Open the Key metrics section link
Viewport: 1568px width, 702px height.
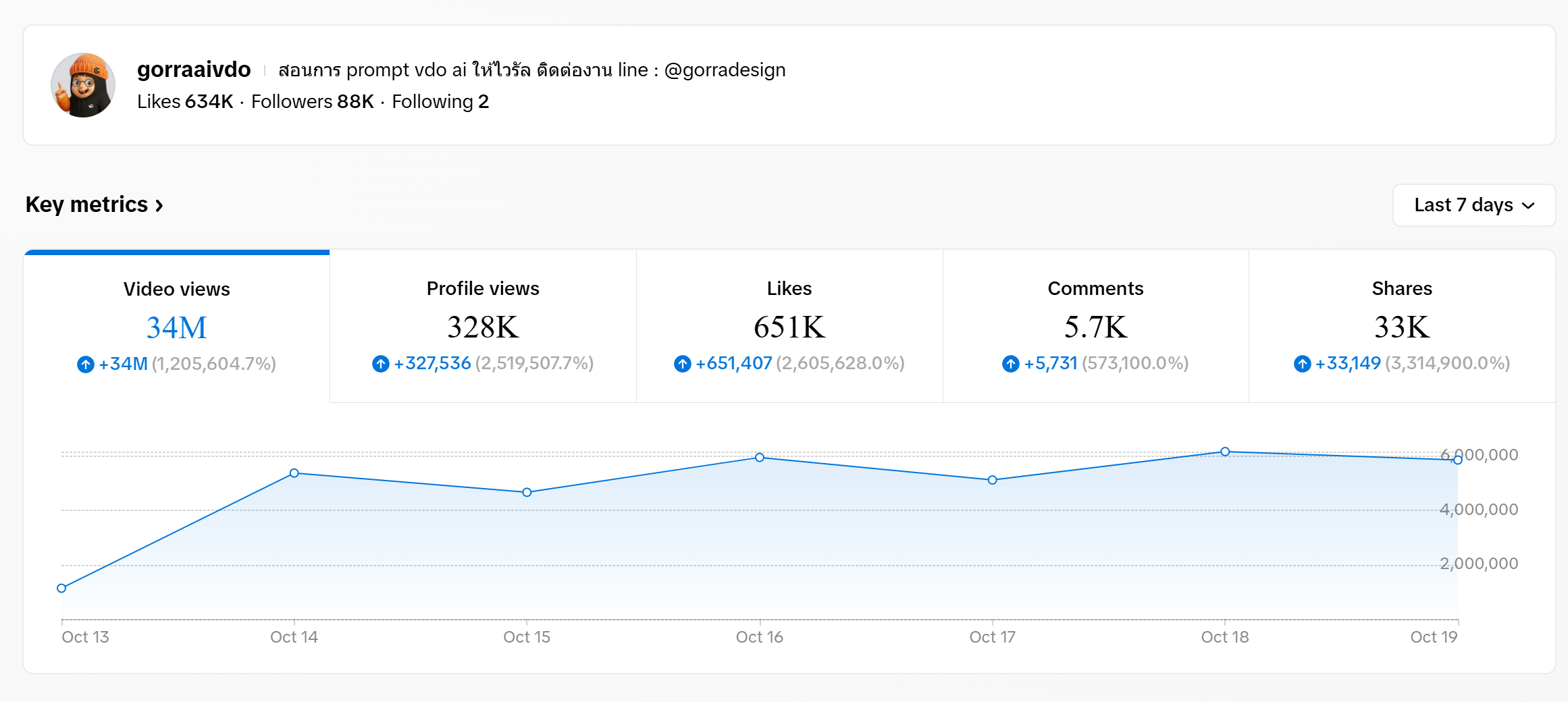(86, 205)
